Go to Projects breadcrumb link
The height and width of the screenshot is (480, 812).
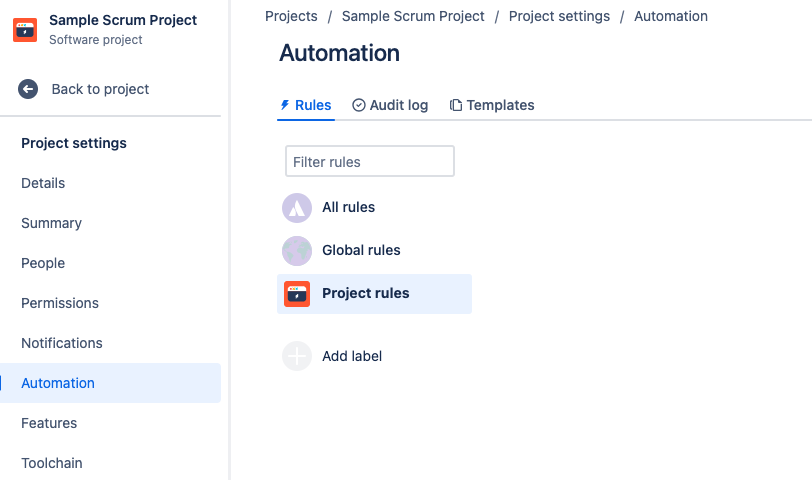point(291,16)
